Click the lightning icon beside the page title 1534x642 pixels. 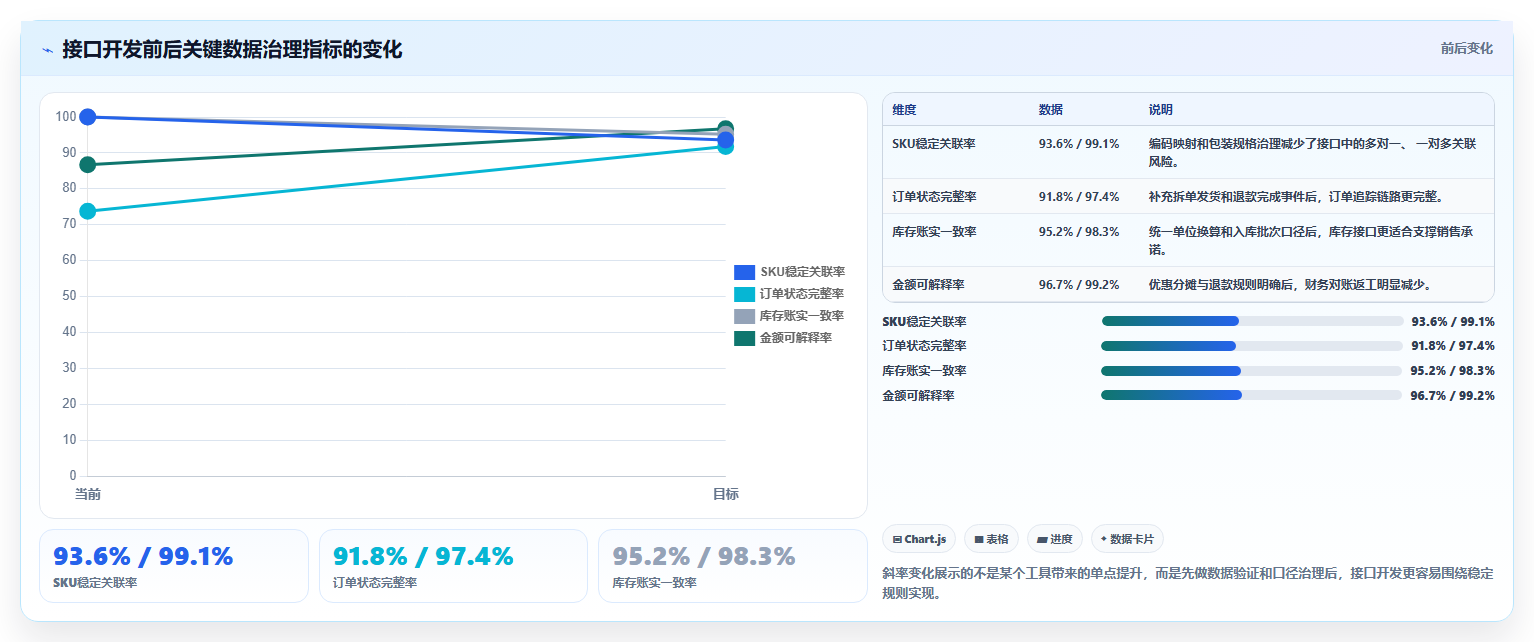tap(47, 50)
